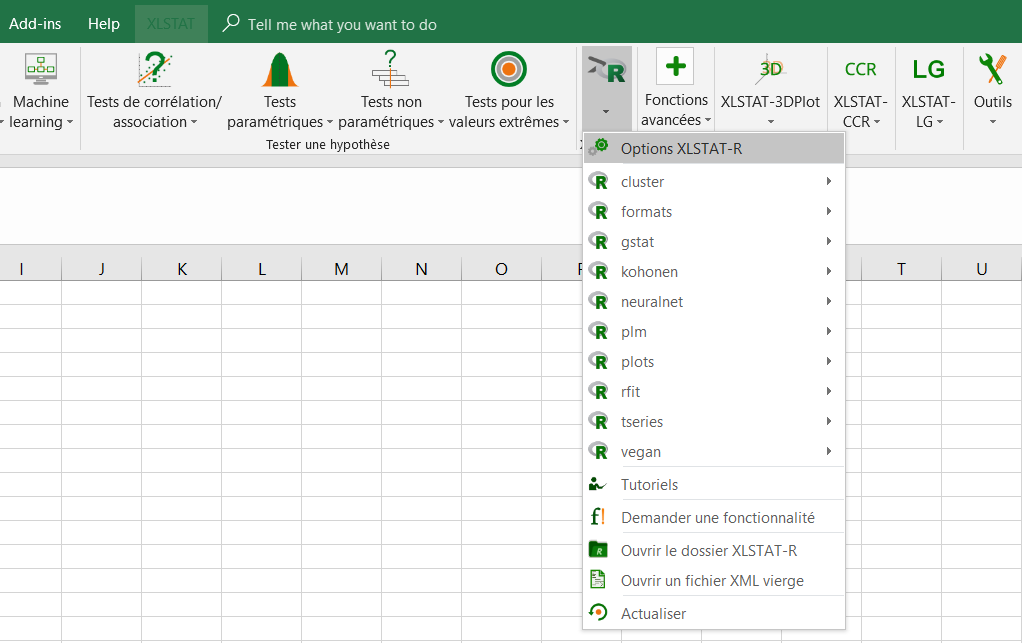Switch to the Help ribbon tab
The image size is (1022, 643).
coord(103,24)
